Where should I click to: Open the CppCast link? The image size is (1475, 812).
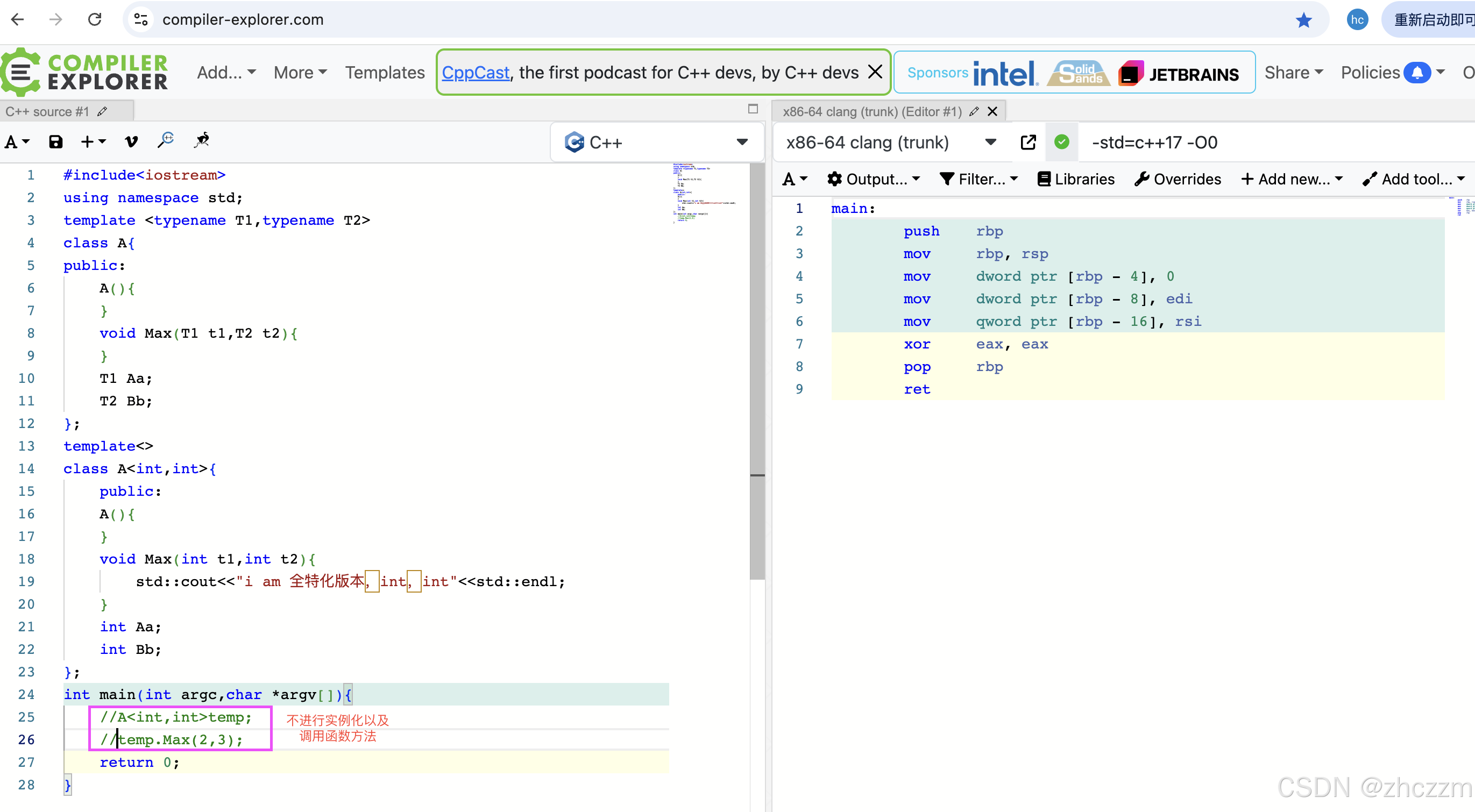tap(475, 73)
